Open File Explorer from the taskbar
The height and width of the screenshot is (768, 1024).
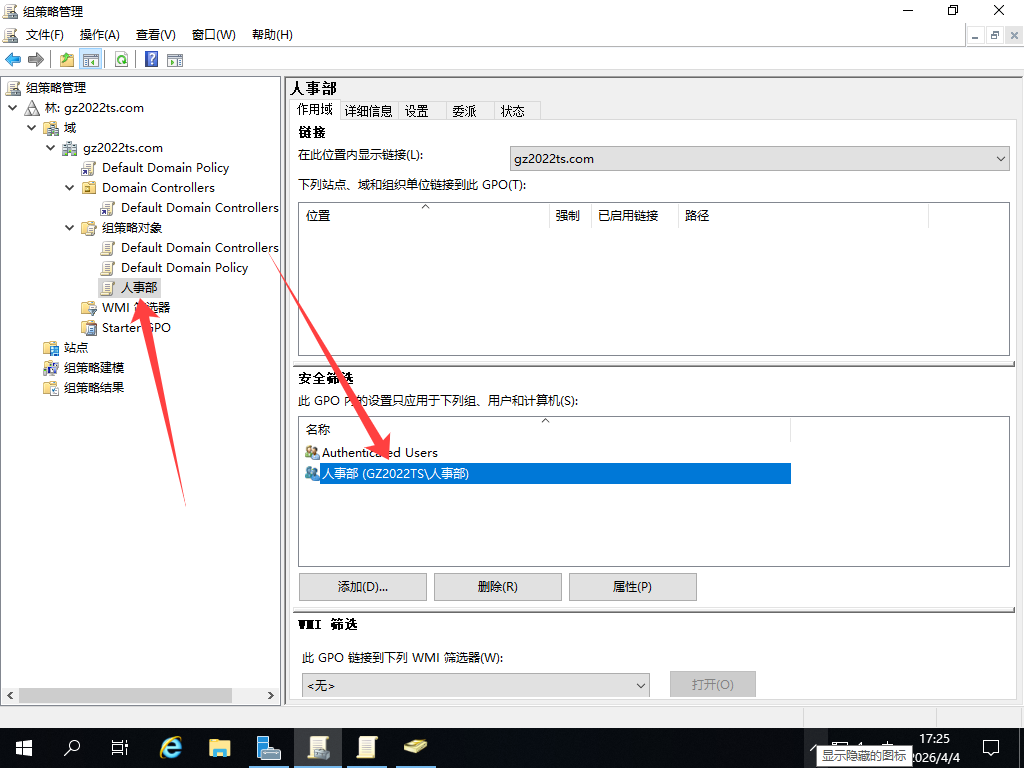coord(220,747)
